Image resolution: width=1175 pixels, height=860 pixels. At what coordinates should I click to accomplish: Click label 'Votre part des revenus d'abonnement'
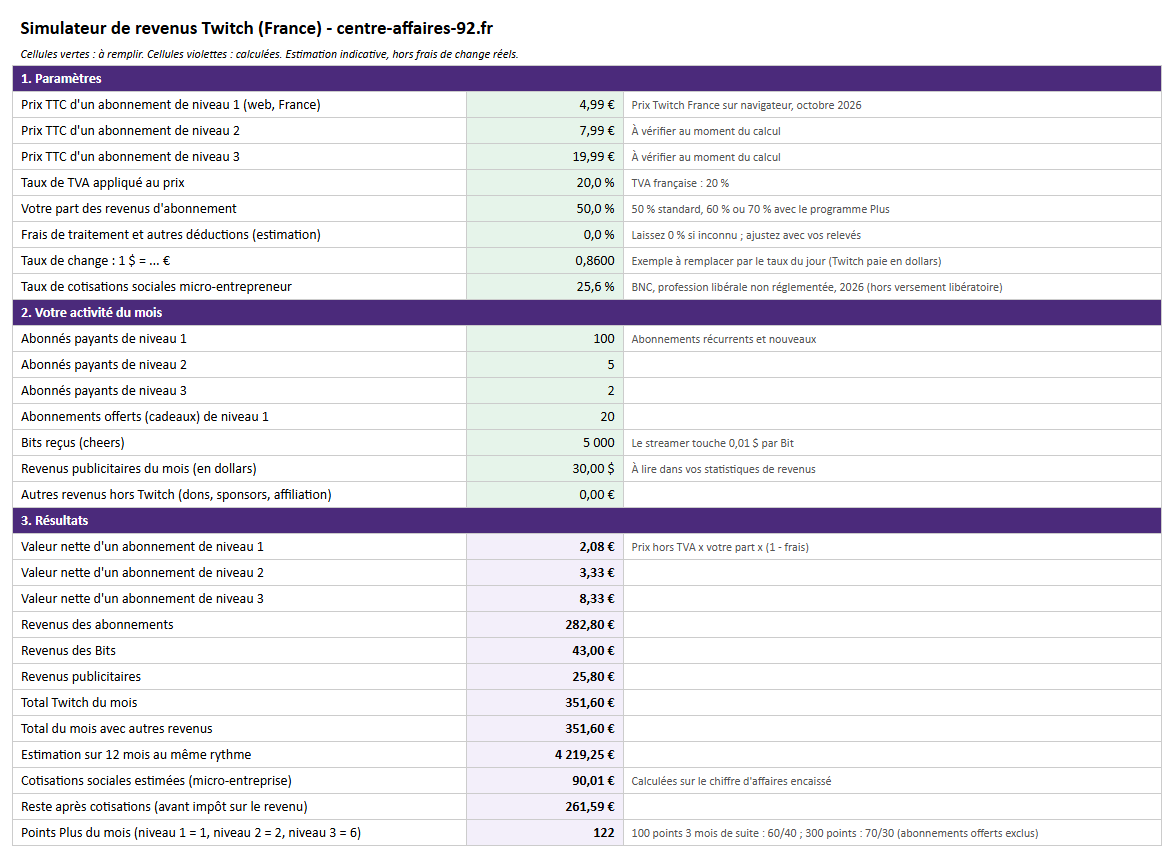[129, 208]
